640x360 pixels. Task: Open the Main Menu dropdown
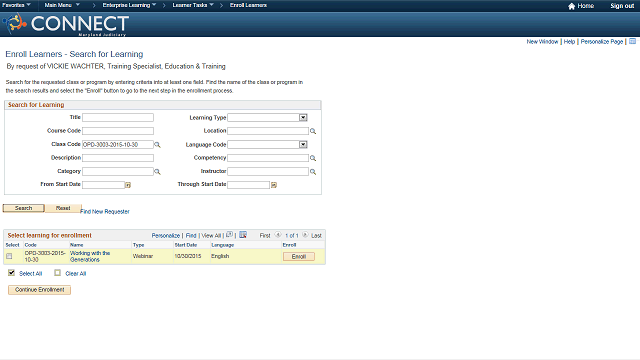62,5
